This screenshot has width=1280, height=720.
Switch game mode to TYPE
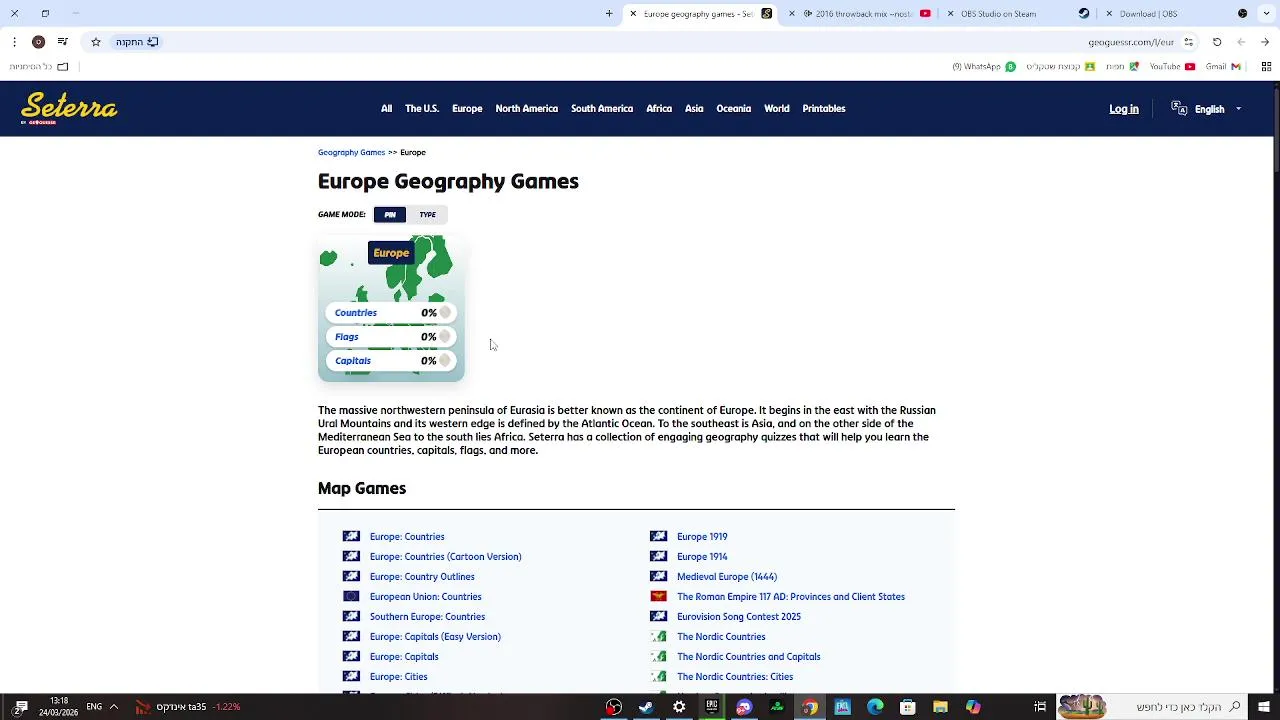427,215
